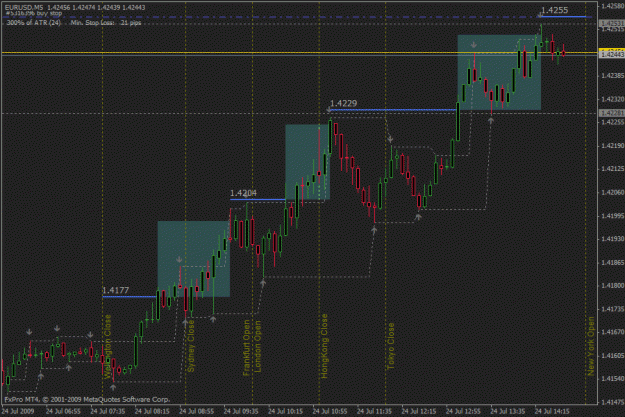This screenshot has width=625, height=417.
Task: Click the 1.41605 price axis value
Action: [x=613, y=355]
